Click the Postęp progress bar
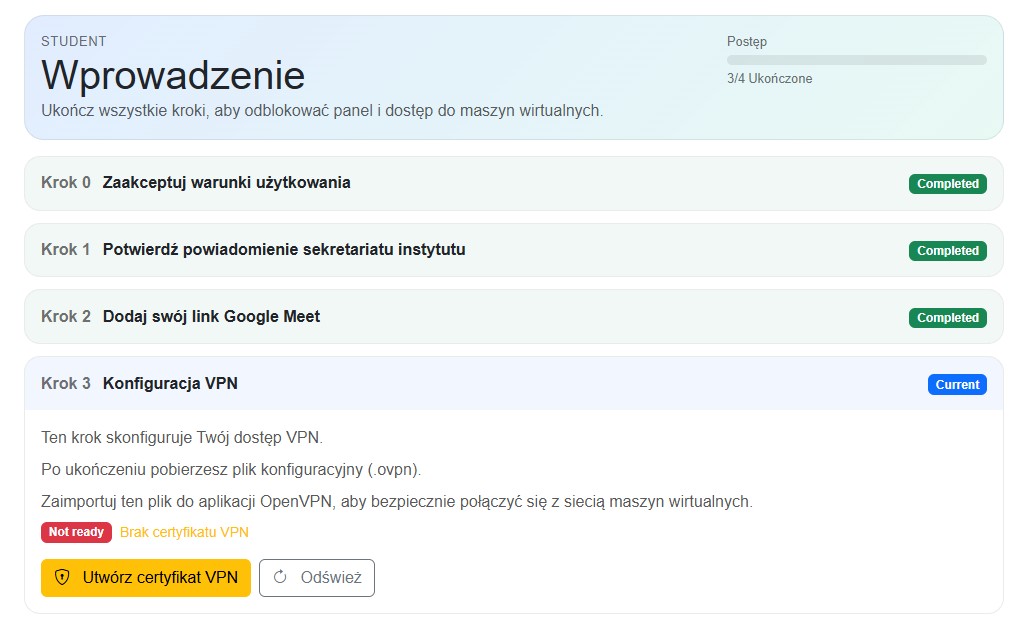The height and width of the screenshot is (640, 1022). pyautogui.click(x=856, y=60)
